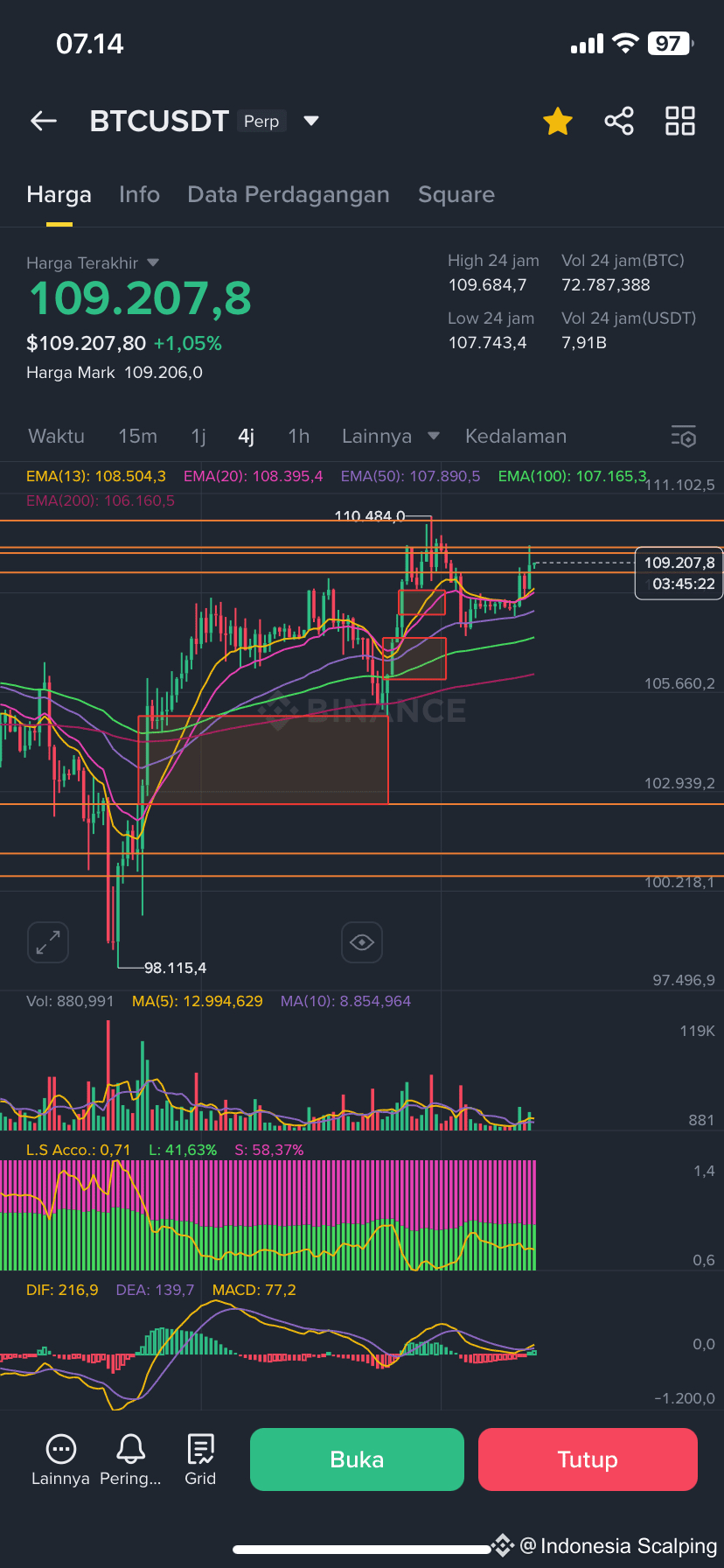Tap the DIF: 216,9 MACD value
724x1568 pixels.
pos(62,1290)
